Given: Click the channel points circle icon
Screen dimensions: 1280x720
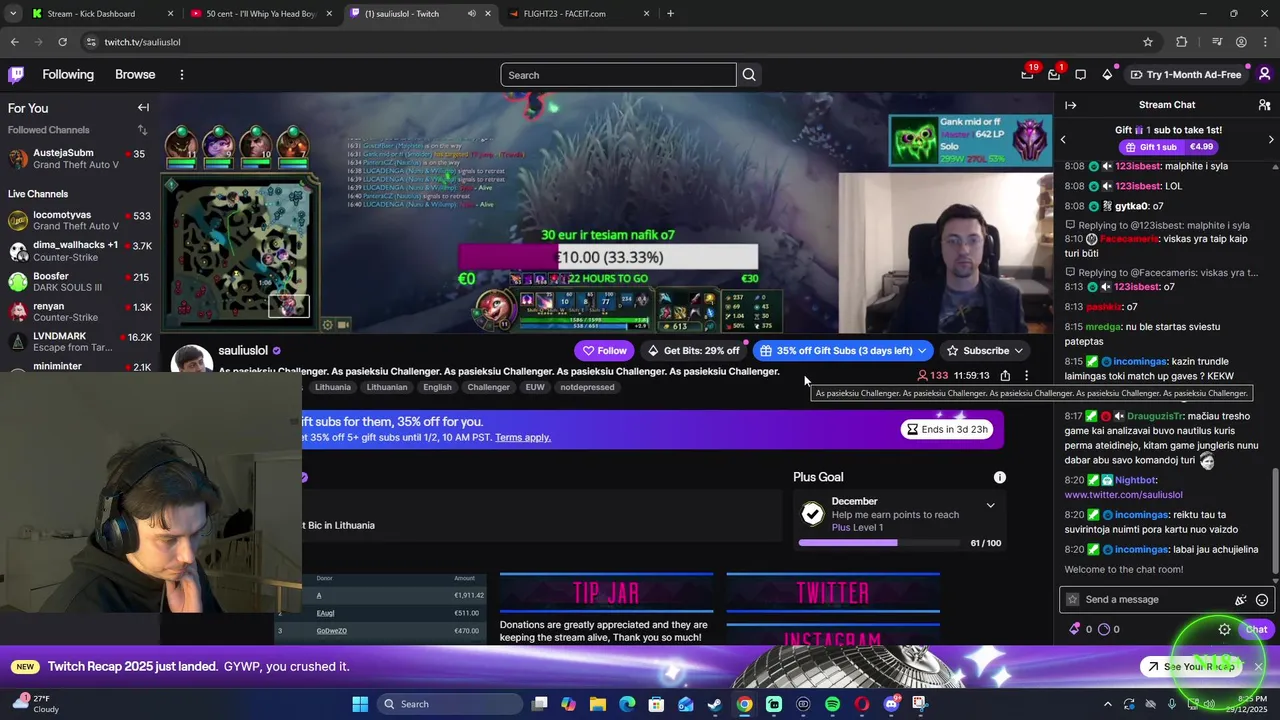Looking at the screenshot, I should [1104, 629].
